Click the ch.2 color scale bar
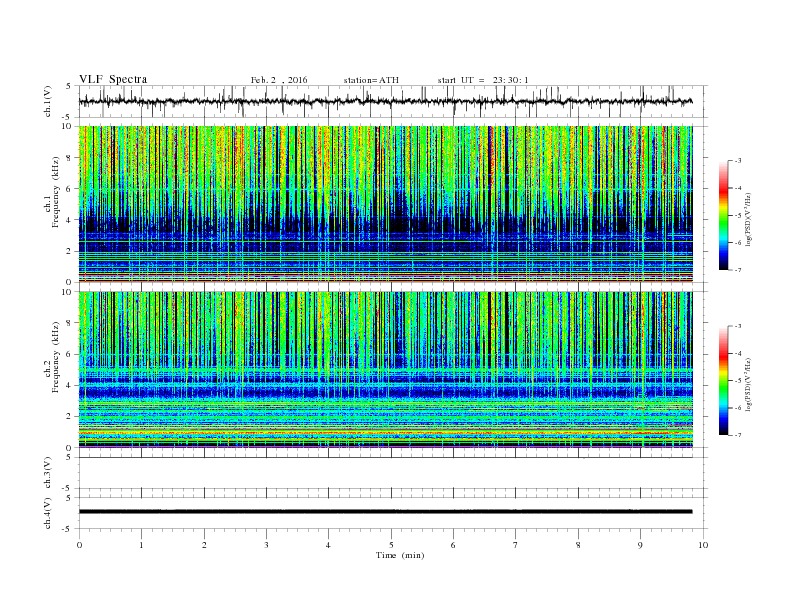 click(724, 380)
